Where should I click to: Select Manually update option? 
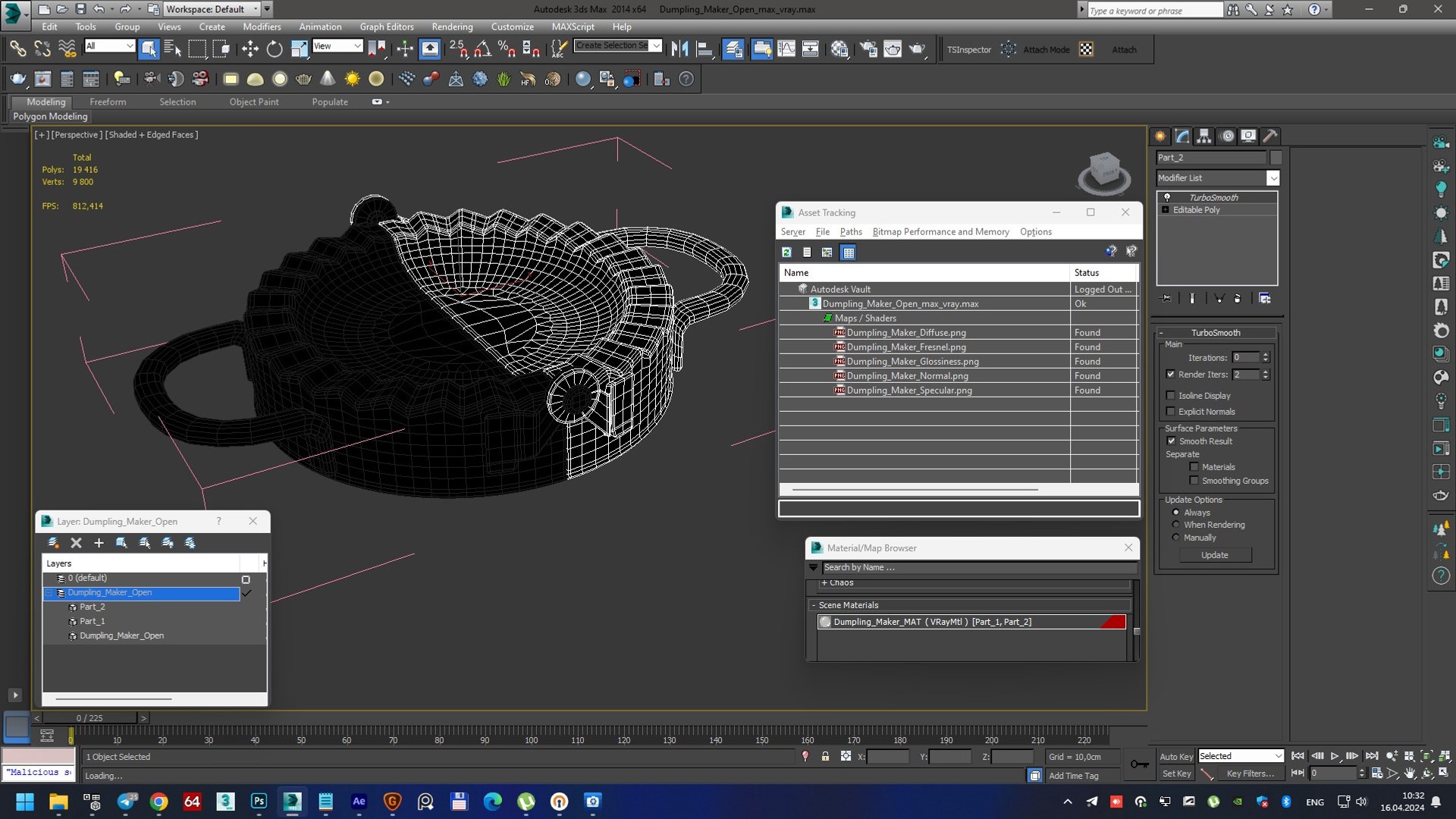pos(1176,538)
